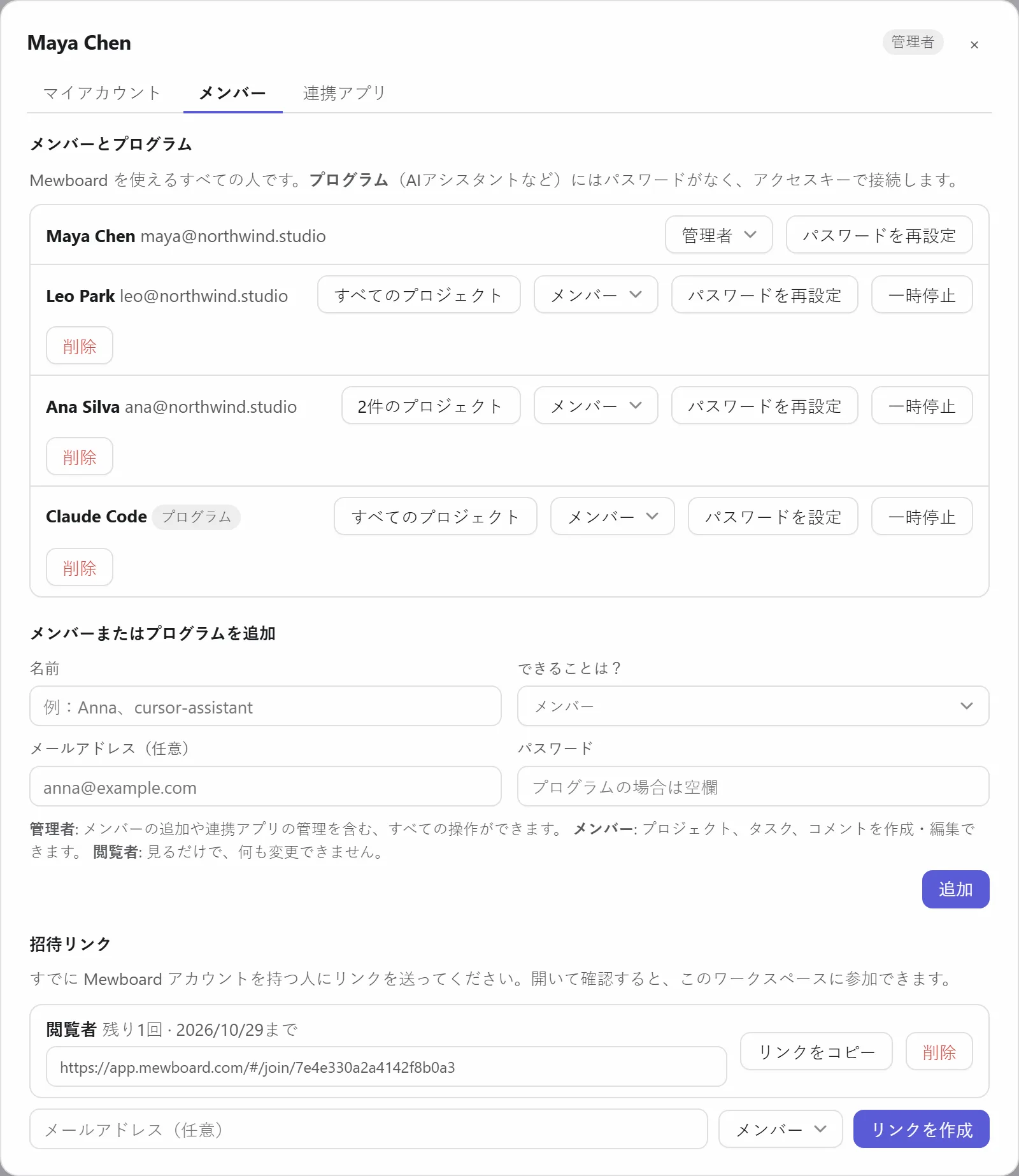Close the settings dialog with the × icon
The width and height of the screenshot is (1019, 1176).
point(974,45)
